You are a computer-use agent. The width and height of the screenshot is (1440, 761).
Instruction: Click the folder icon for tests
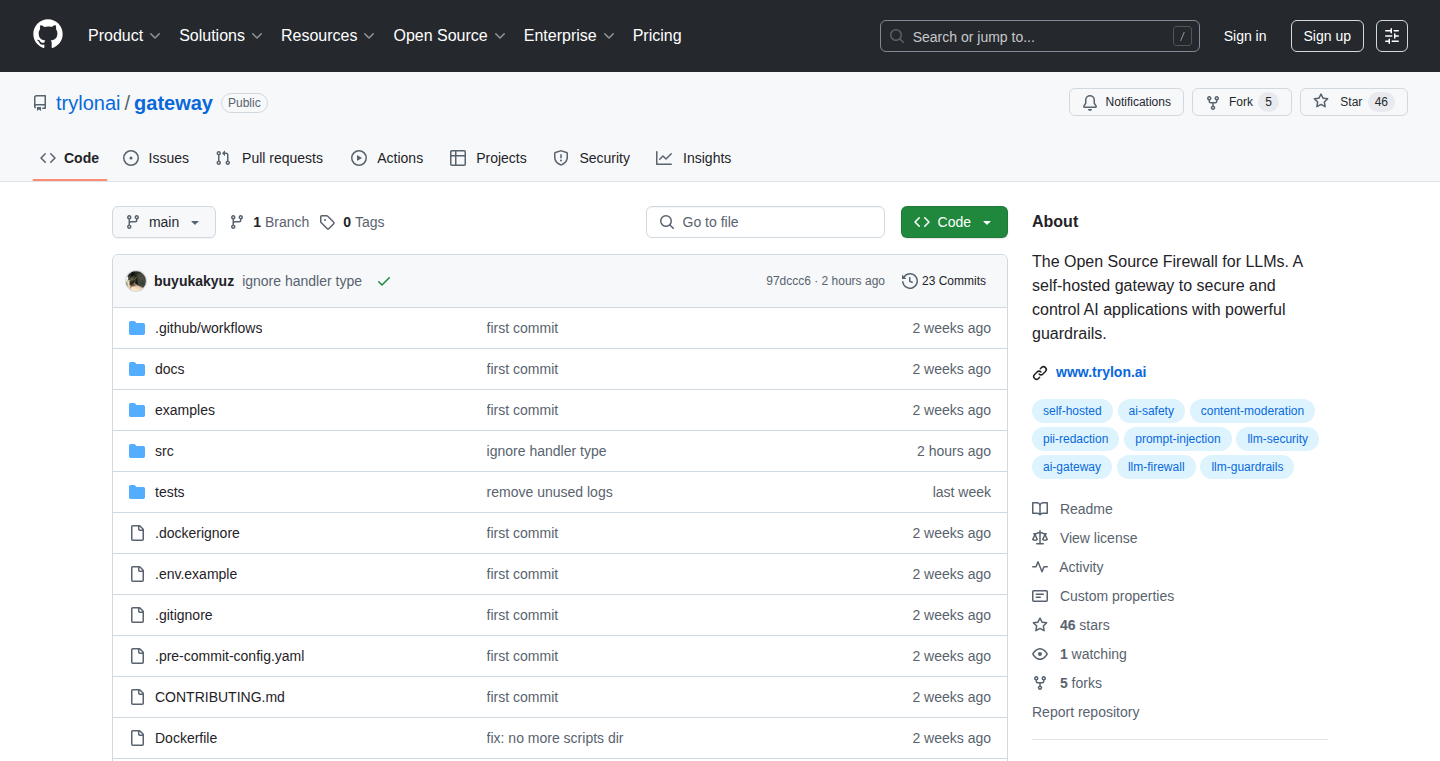[137, 492]
